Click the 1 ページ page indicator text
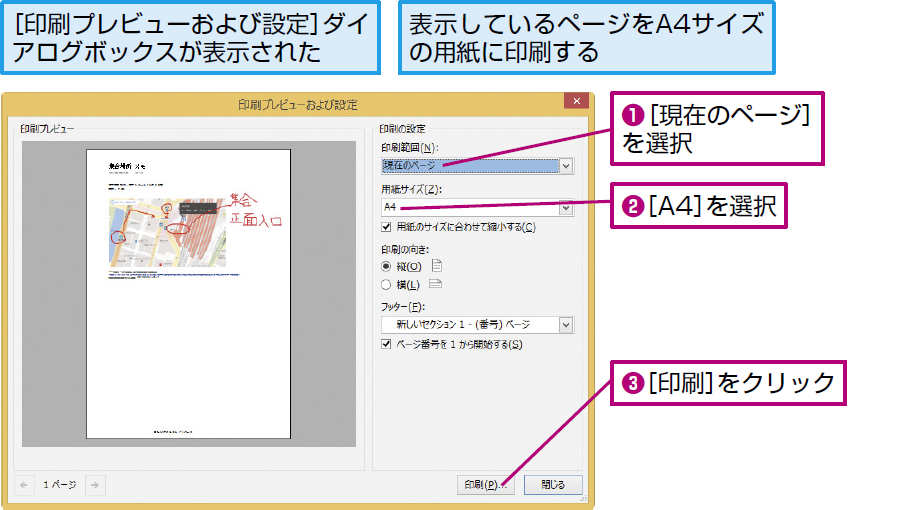902x510 pixels. (60, 485)
